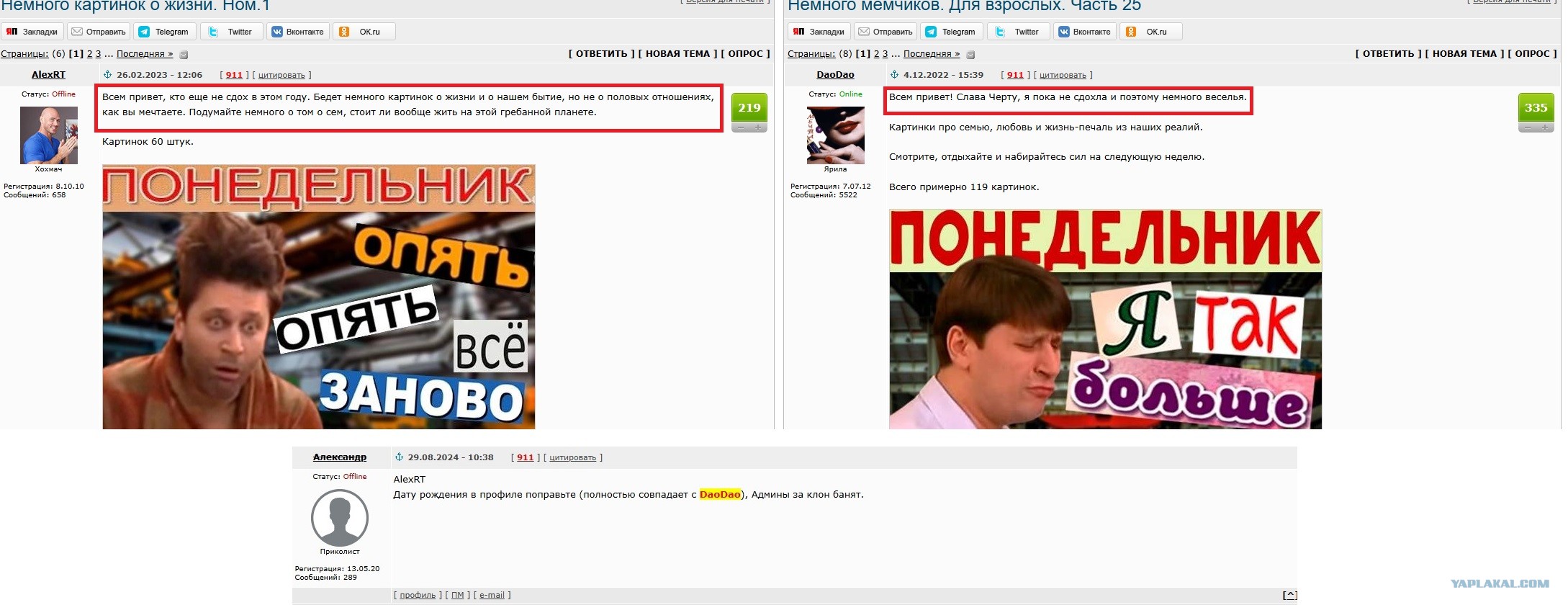Share DaoDao's thread to Twitter

click(1018, 32)
